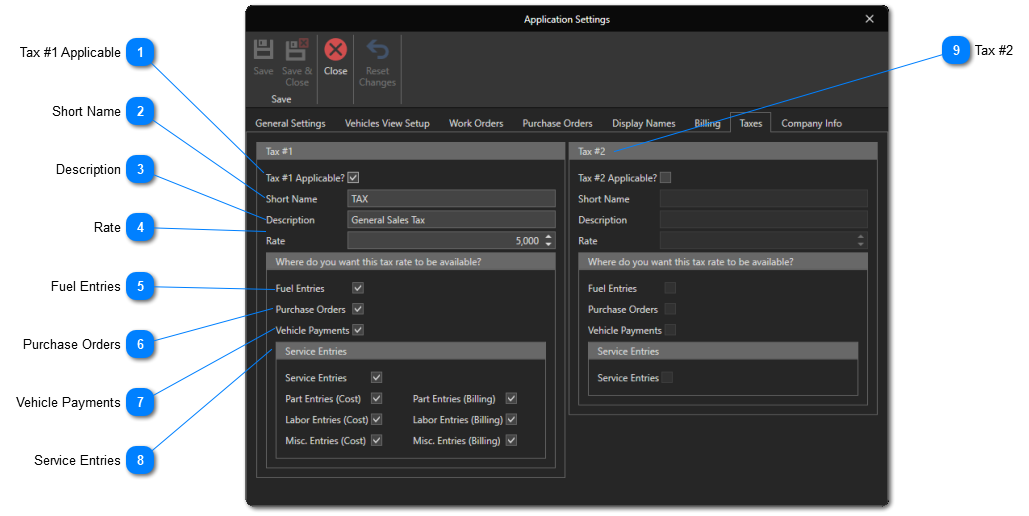Click the Save & Close icon
The width and height of the screenshot is (1029, 516).
[297, 52]
